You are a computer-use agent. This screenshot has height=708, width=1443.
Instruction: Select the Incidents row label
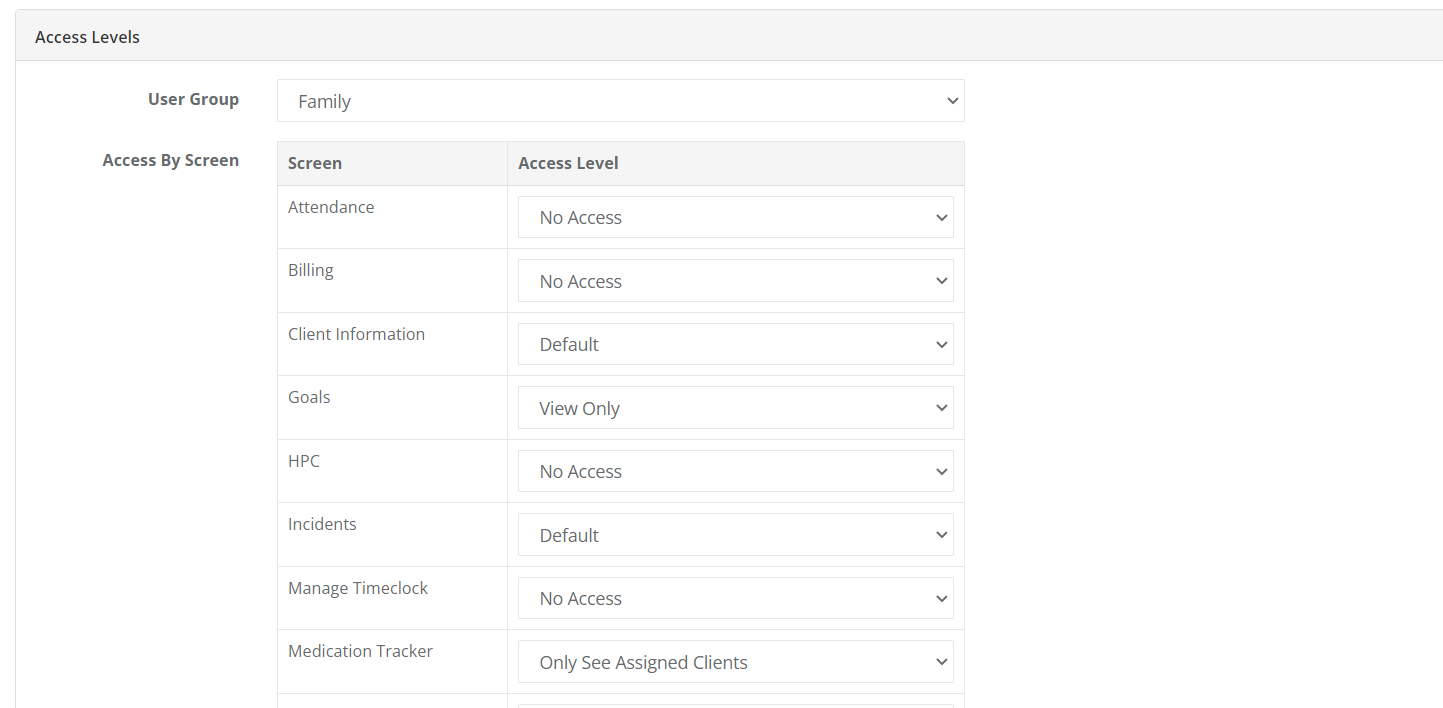point(322,524)
